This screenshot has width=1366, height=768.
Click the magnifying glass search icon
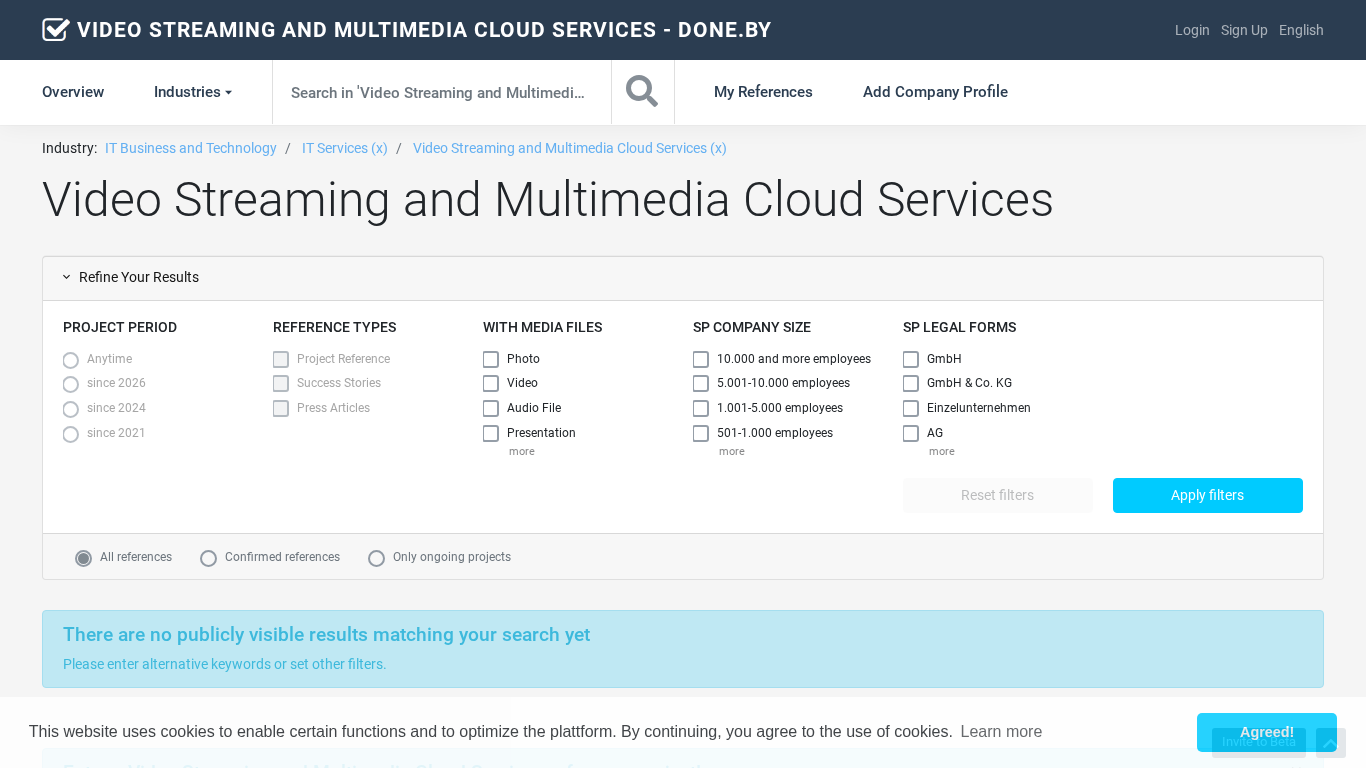[642, 92]
